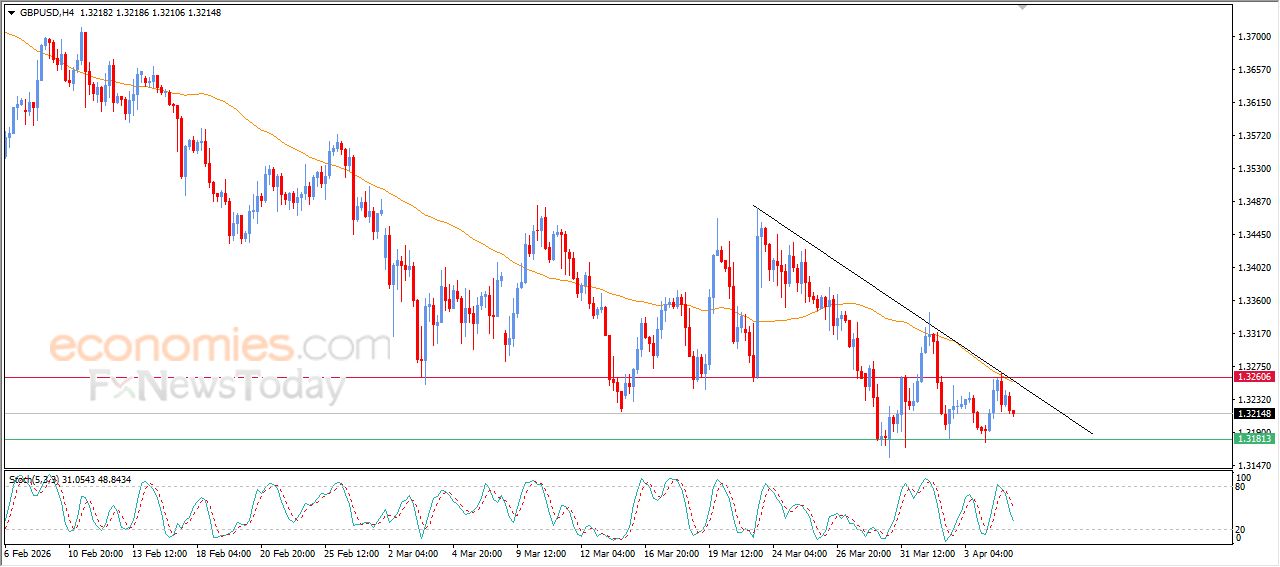Click the chart shift triangle marker on top edge
This screenshot has width=1280, height=567.
[x=1022, y=7]
